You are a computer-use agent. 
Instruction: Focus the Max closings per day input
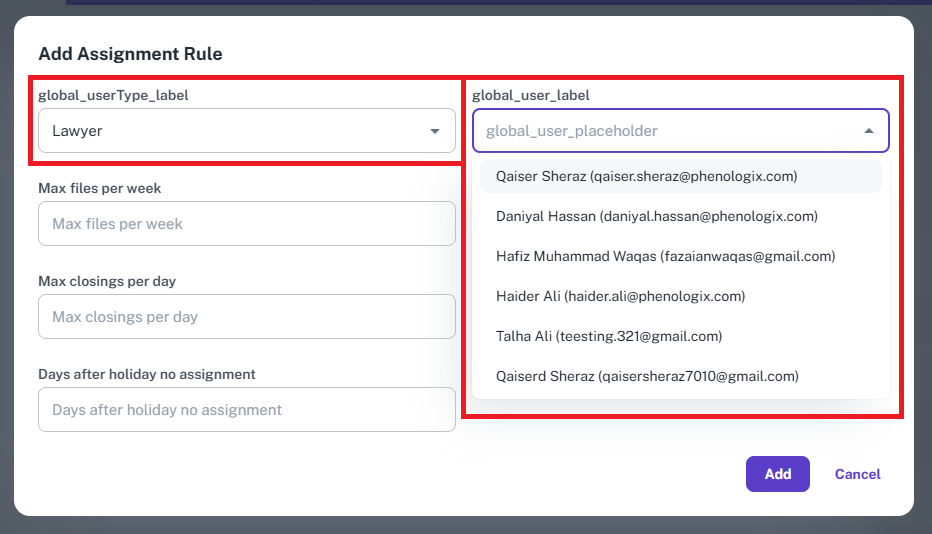click(x=246, y=317)
